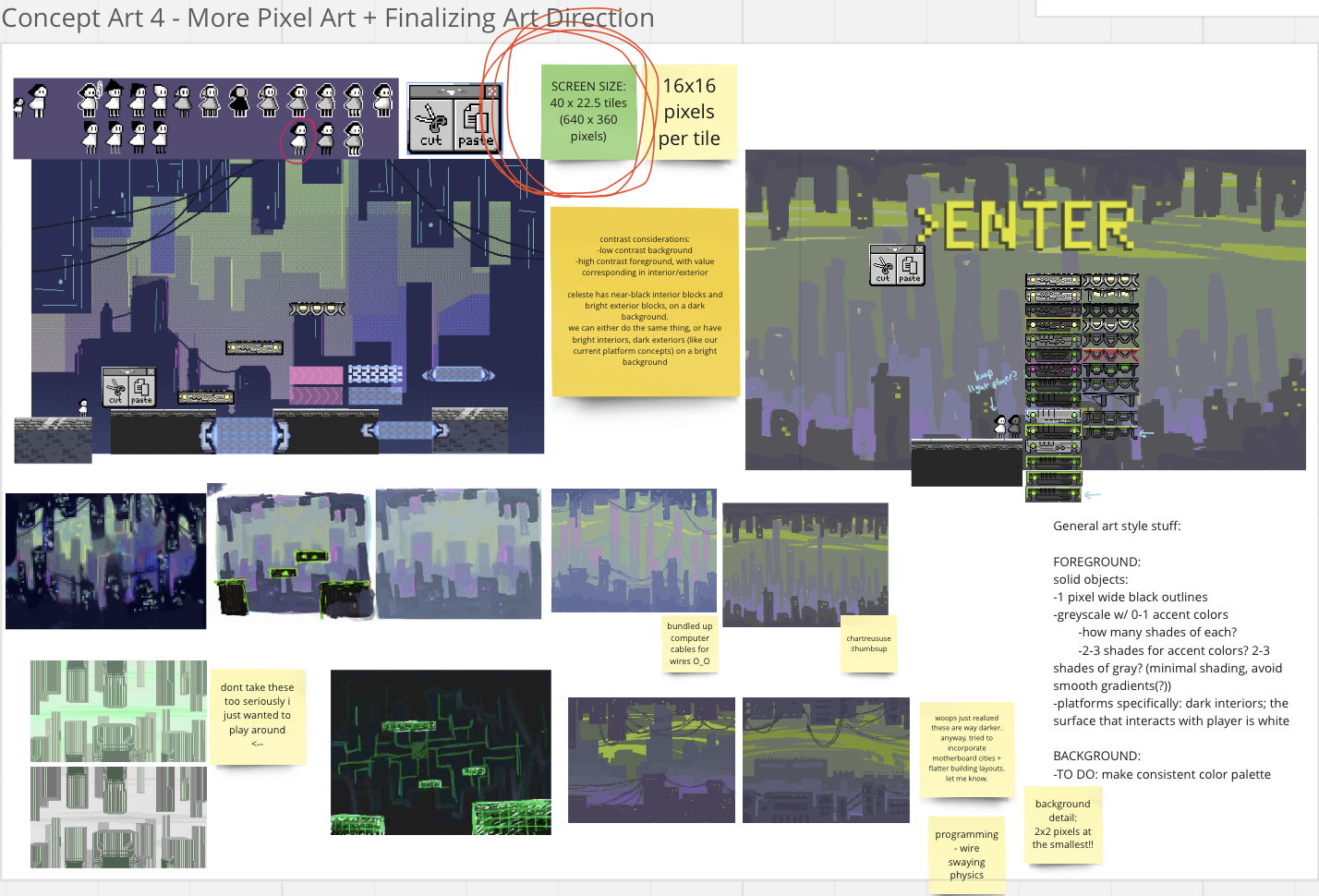Select the circled character sprite in the sprite sheet

tap(297, 140)
